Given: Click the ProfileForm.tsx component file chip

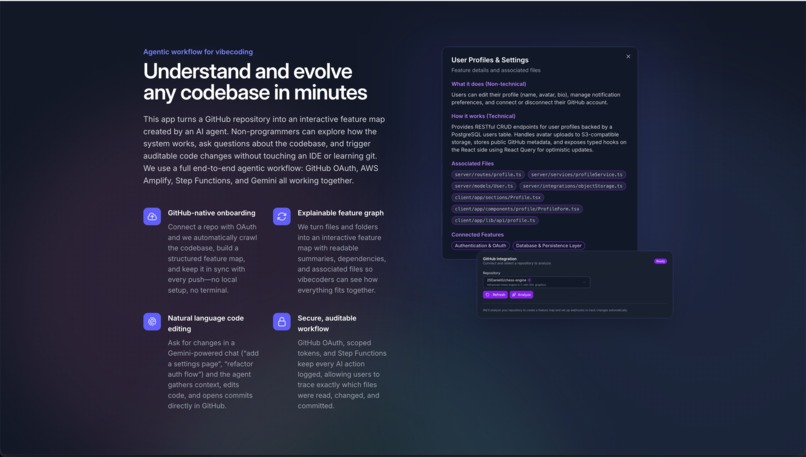Looking at the screenshot, I should 517,209.
